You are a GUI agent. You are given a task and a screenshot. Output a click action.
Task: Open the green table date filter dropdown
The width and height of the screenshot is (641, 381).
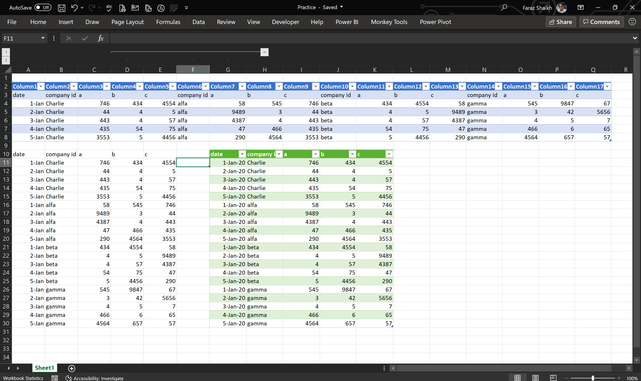tap(242, 154)
